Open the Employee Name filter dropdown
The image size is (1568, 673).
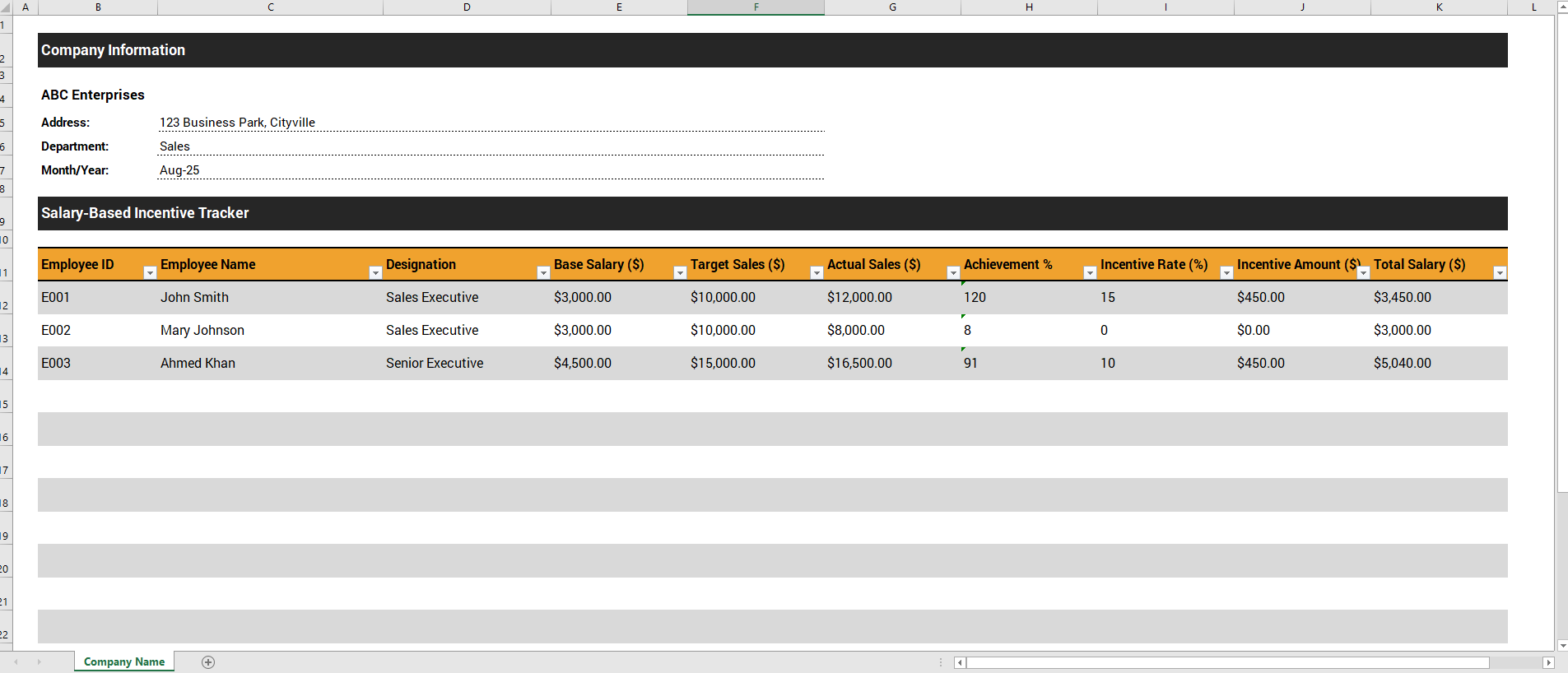pos(375,272)
